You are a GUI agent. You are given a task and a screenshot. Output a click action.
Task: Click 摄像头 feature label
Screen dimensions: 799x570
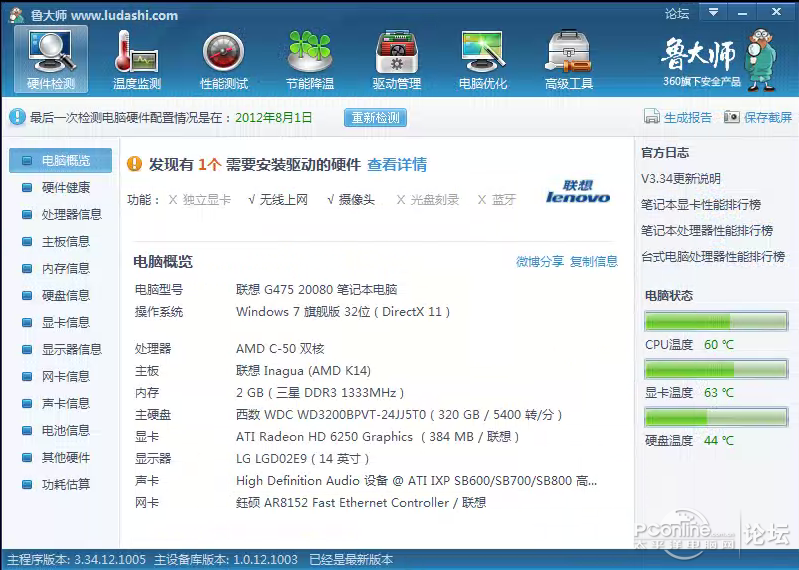click(357, 200)
